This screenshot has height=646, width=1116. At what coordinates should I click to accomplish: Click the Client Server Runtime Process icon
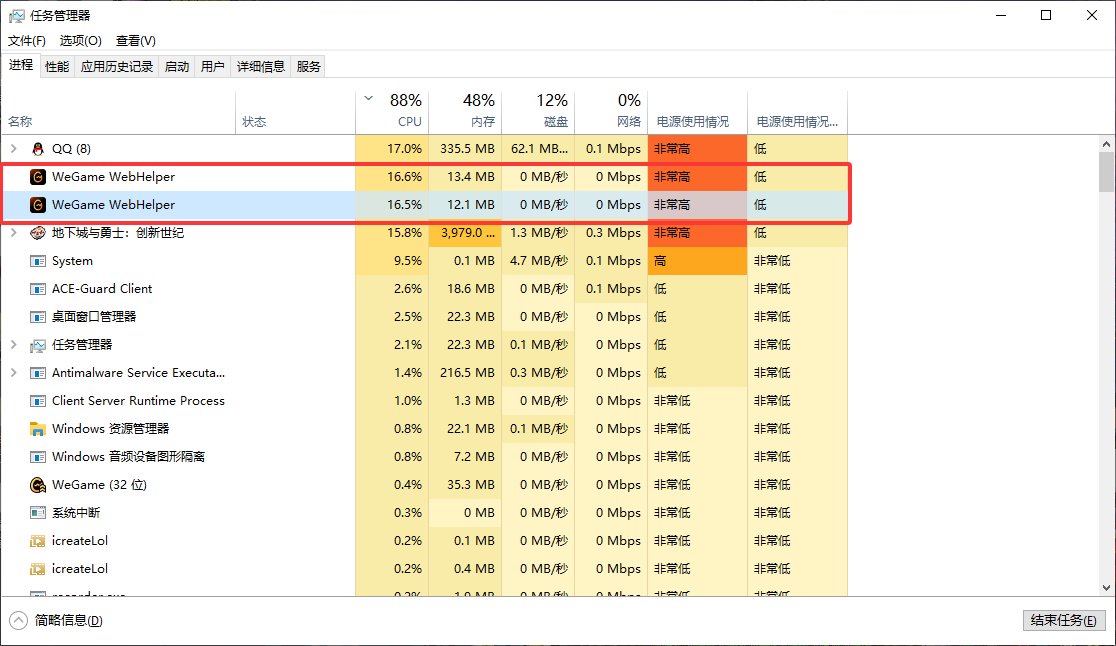38,401
